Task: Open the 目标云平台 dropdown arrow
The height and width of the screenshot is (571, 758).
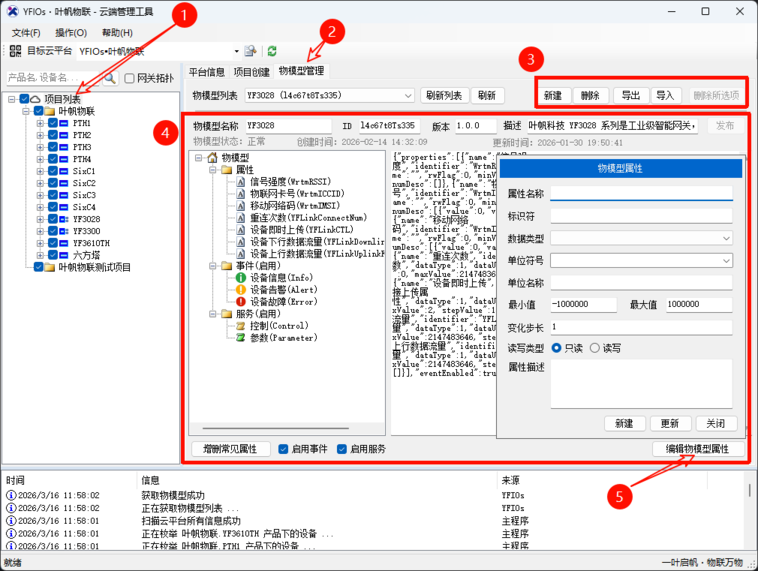Action: click(236, 51)
